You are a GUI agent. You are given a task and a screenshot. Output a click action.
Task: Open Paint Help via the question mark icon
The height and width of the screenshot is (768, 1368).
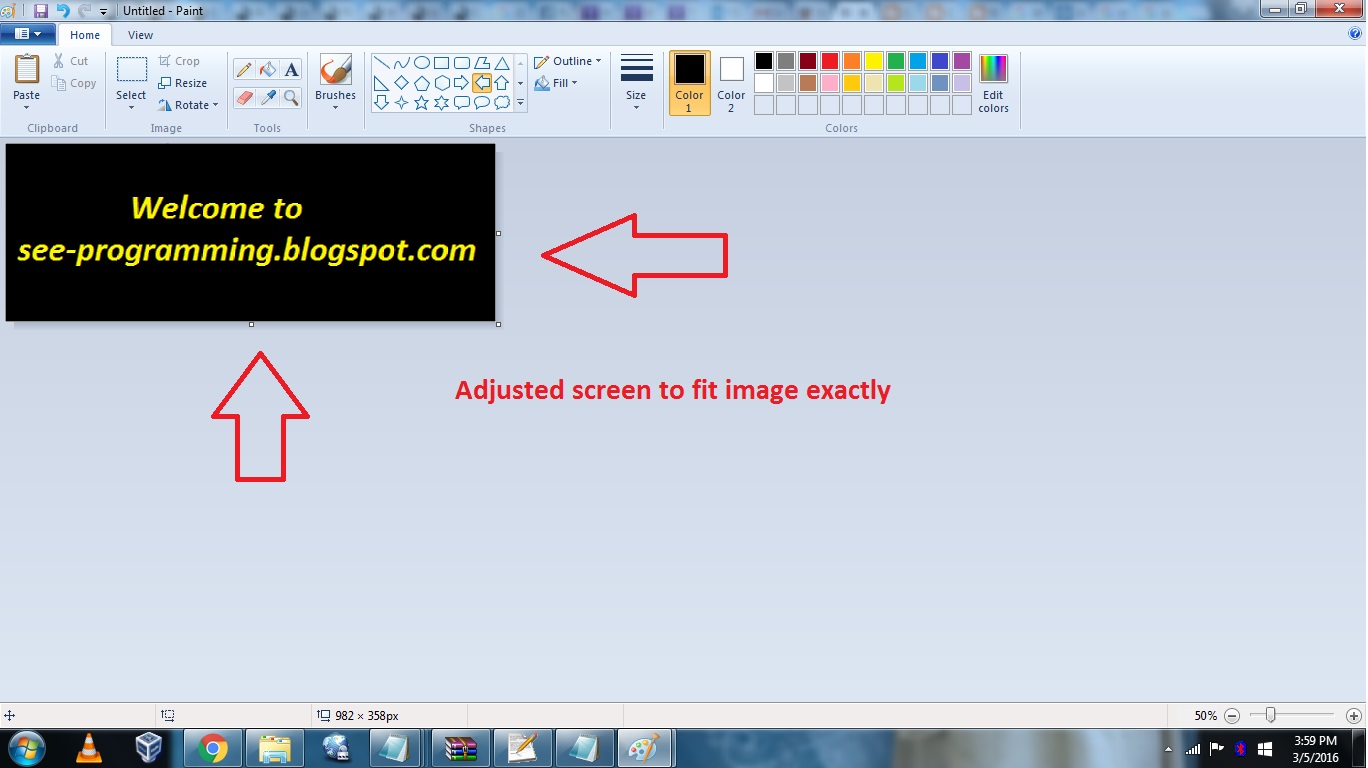[1355, 33]
